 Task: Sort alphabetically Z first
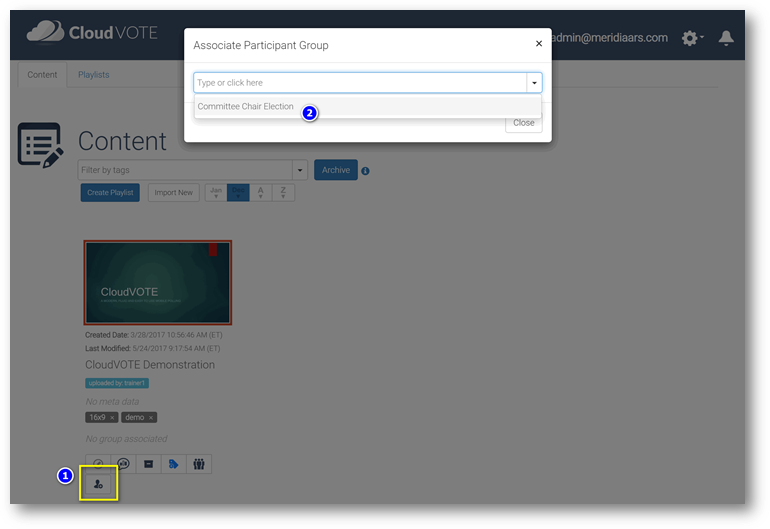point(283,193)
